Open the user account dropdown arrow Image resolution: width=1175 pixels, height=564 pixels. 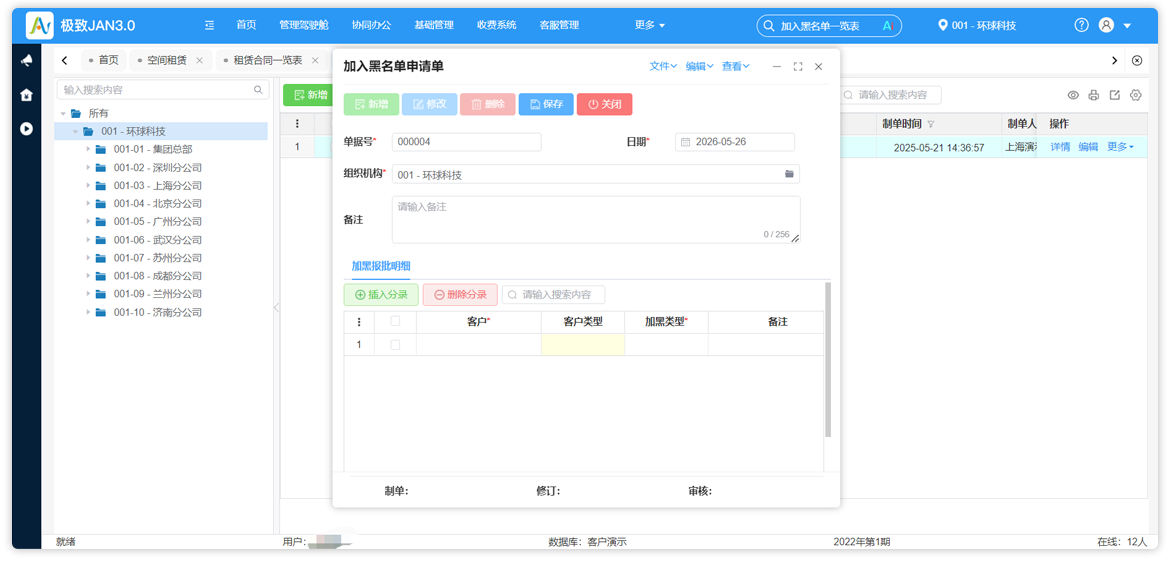pos(1127,25)
